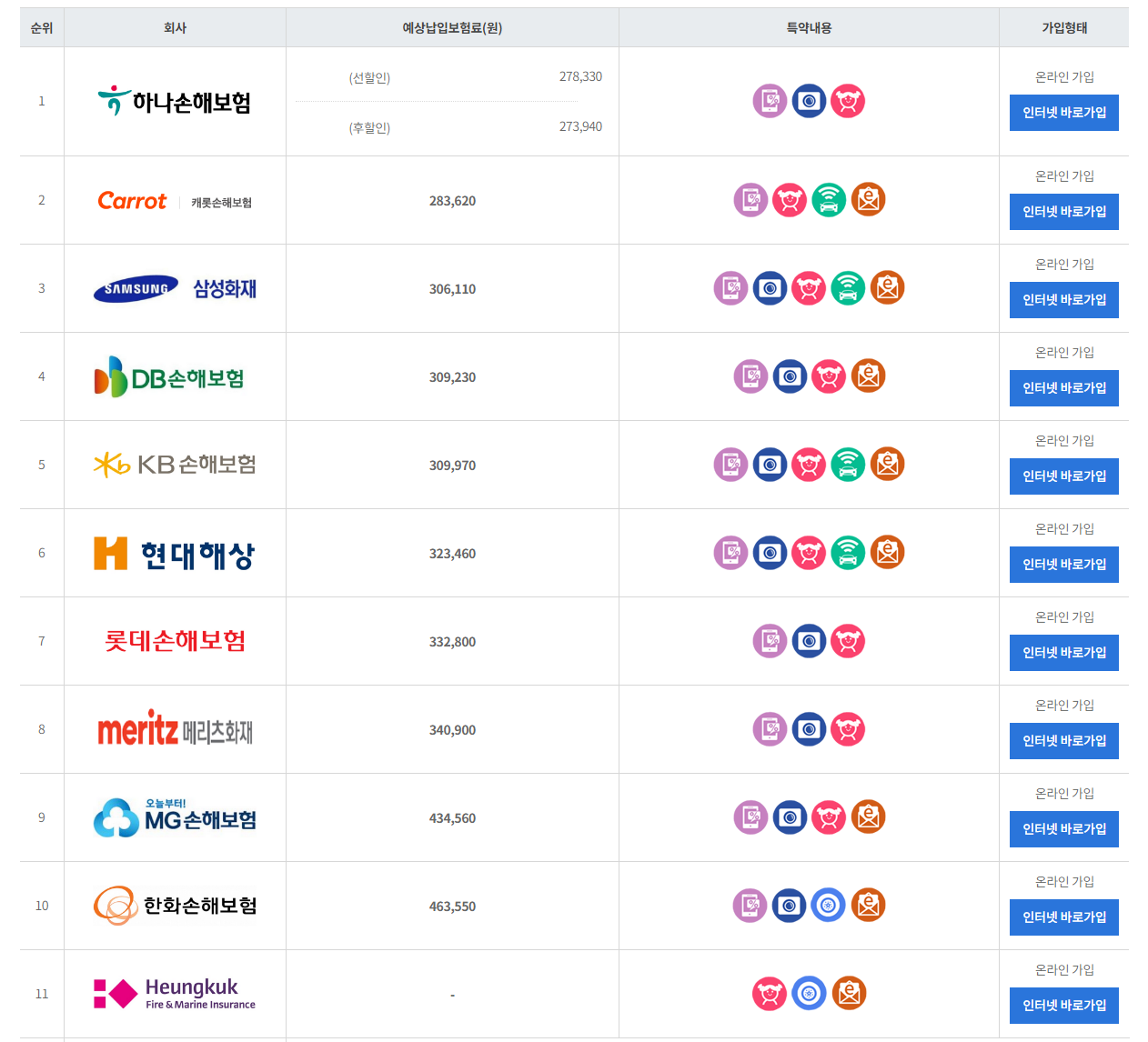This screenshot has height=1042, width=1148.
Task: Click the pink child icon in KB손해보험 row
Action: click(809, 465)
